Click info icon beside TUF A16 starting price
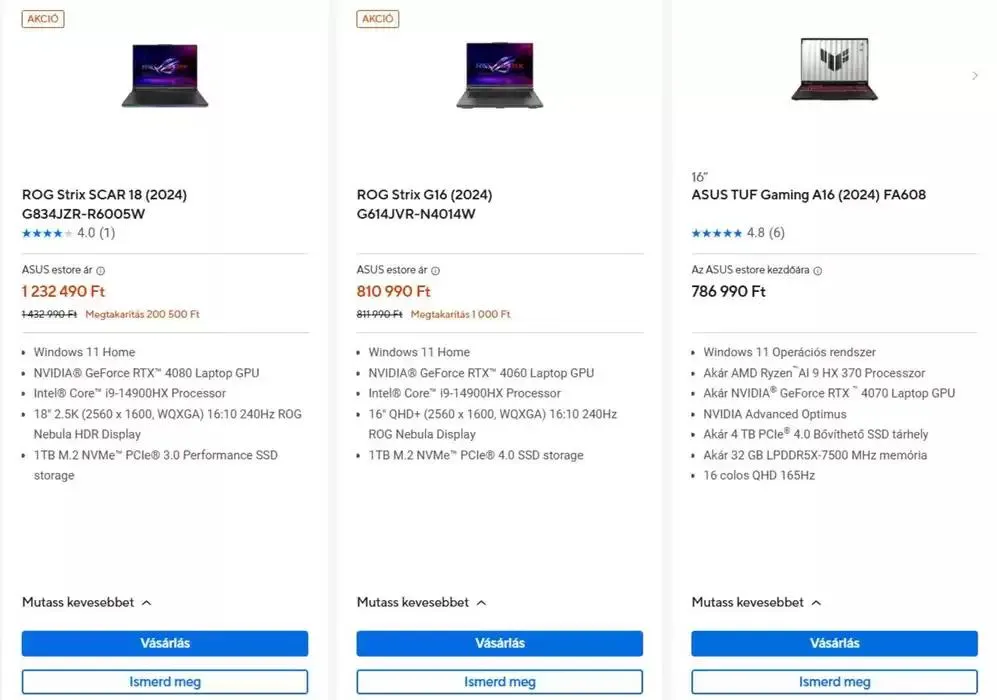The image size is (997, 700). tap(818, 270)
